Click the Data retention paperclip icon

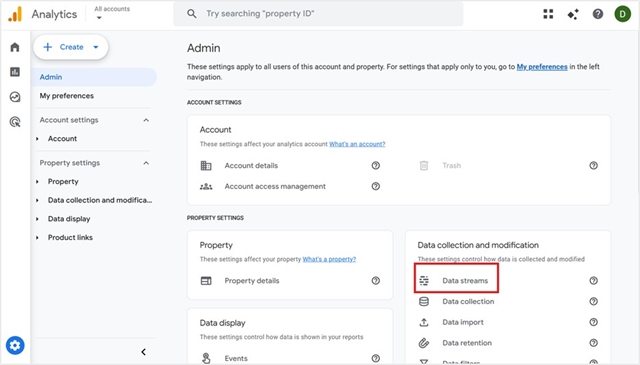(424, 343)
